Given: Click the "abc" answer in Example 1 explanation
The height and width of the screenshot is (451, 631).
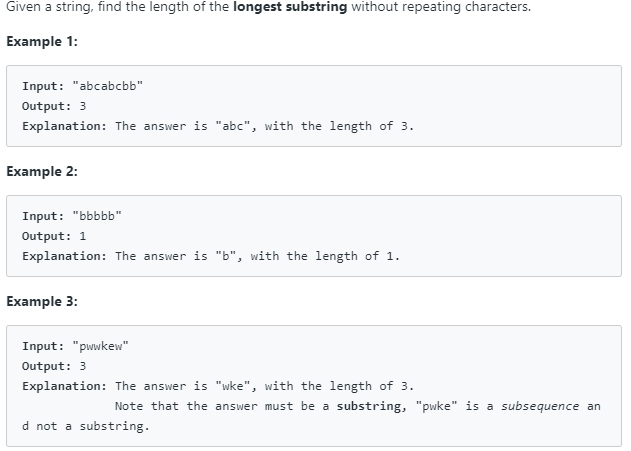Looking at the screenshot, I should 233,126.
